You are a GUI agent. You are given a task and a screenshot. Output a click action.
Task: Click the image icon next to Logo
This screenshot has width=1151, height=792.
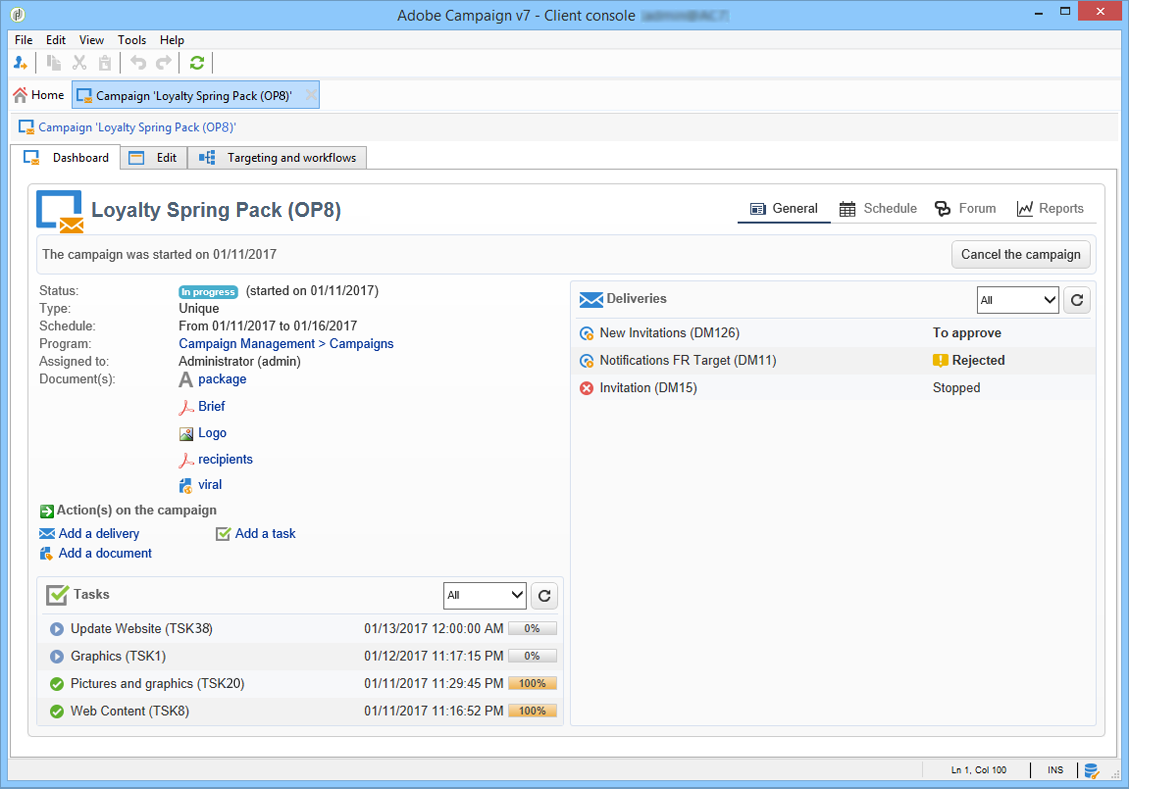[186, 434]
